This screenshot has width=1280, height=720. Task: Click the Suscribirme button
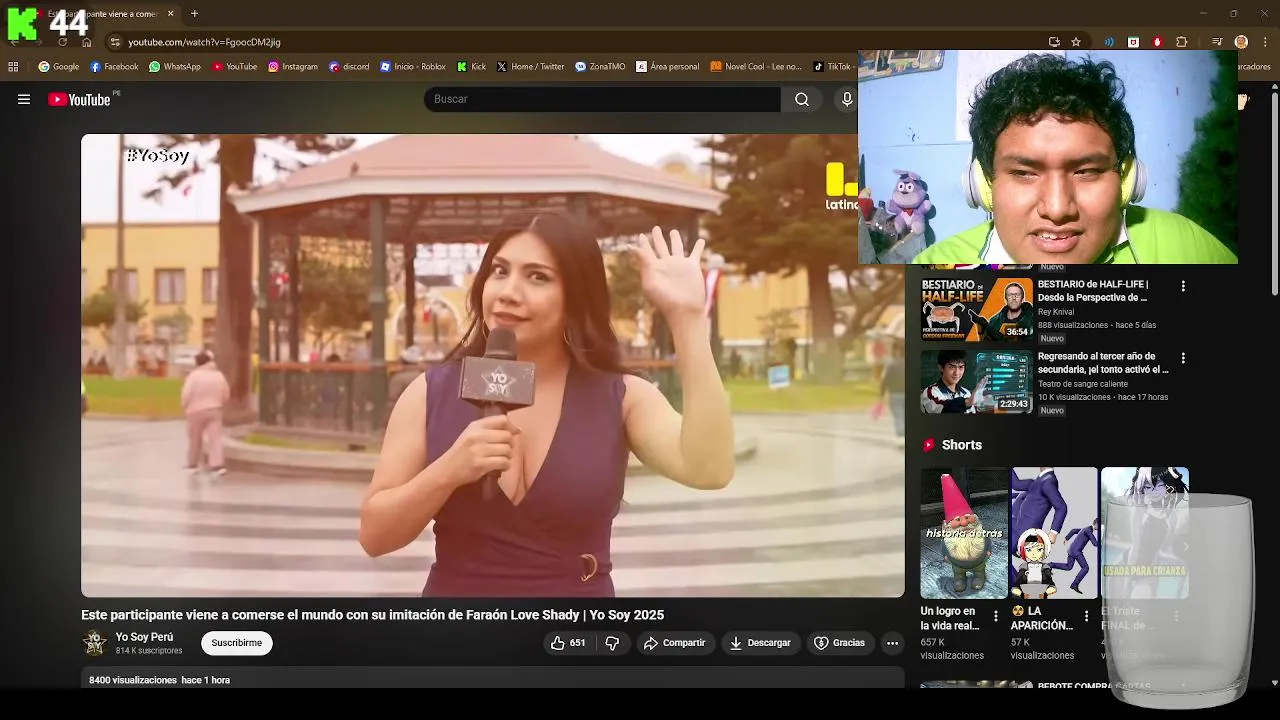[237, 643]
